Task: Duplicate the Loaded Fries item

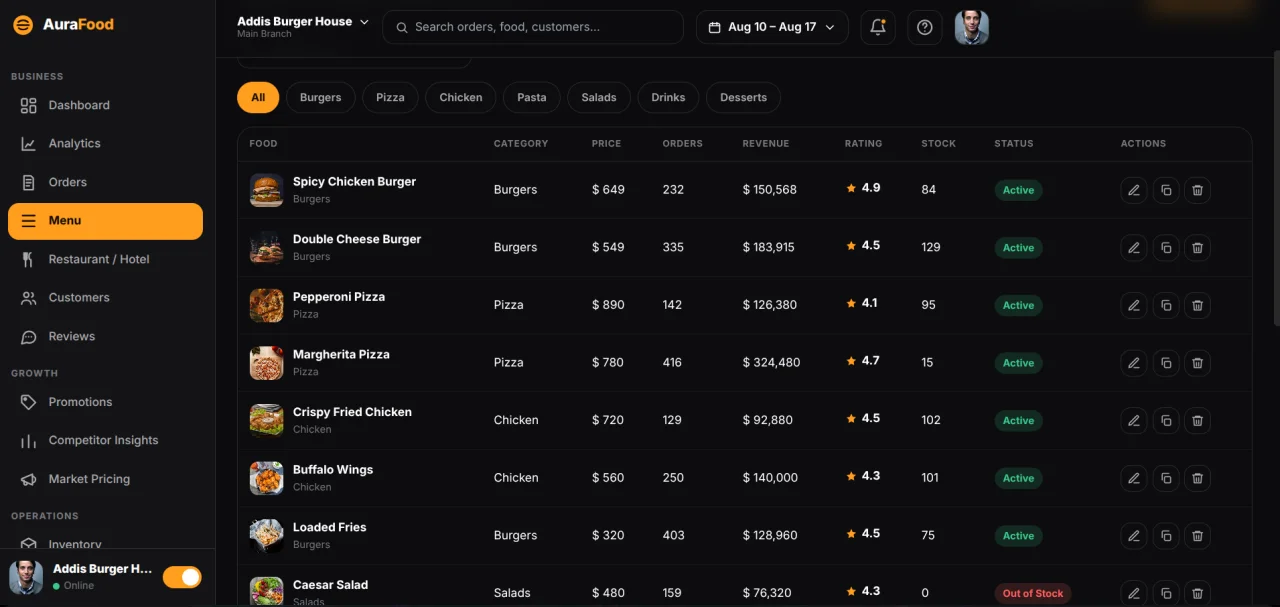Action: click(x=1166, y=536)
